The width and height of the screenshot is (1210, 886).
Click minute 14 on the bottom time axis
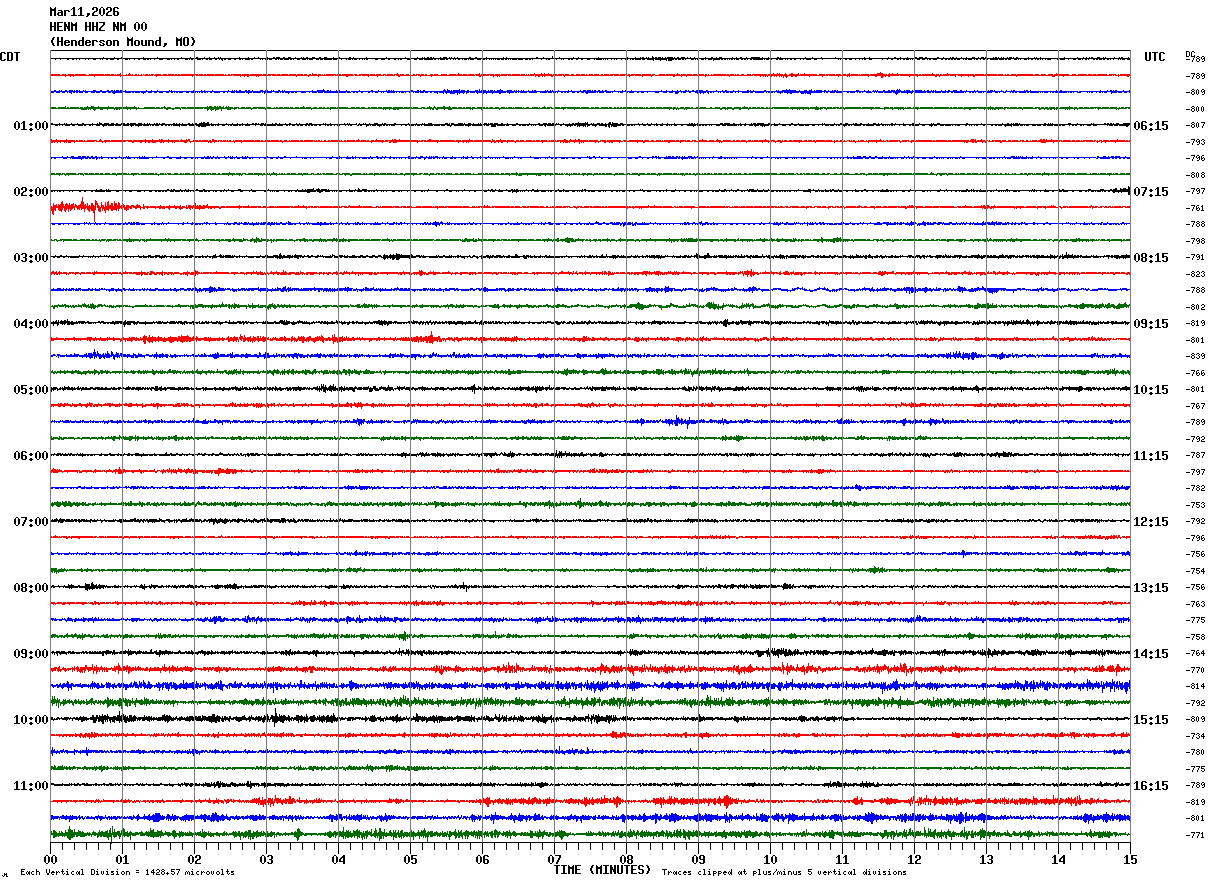tap(1058, 859)
